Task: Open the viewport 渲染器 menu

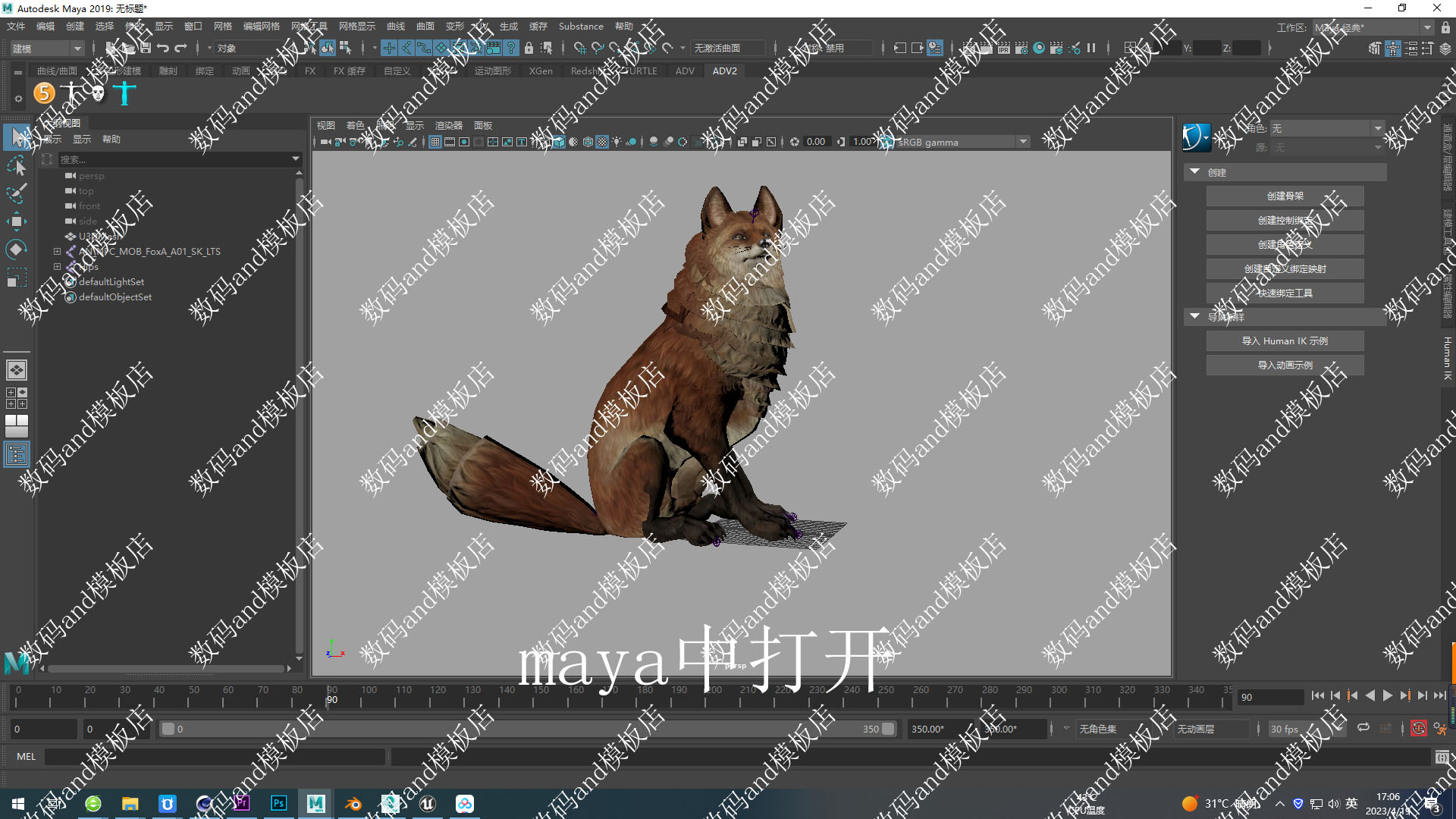Action: tap(448, 125)
